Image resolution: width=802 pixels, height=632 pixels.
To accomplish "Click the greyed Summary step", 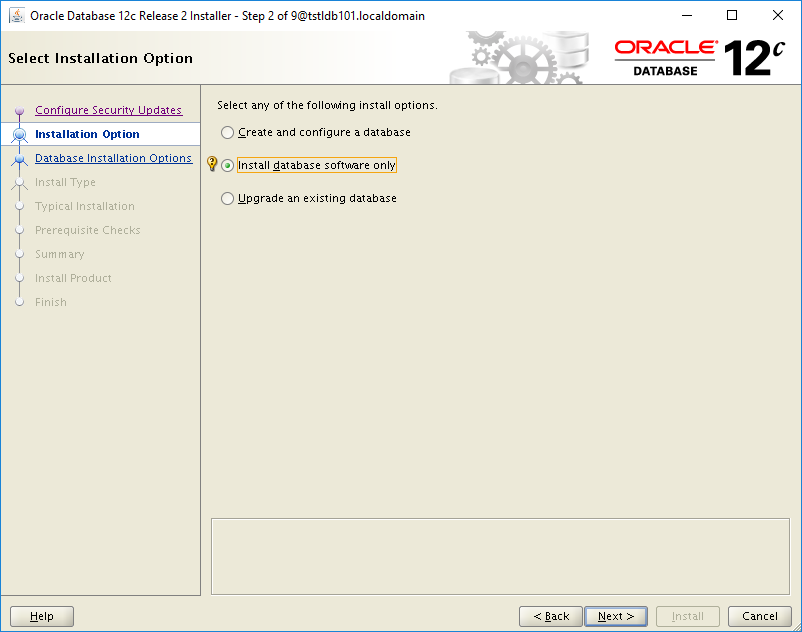I will 60,255.
